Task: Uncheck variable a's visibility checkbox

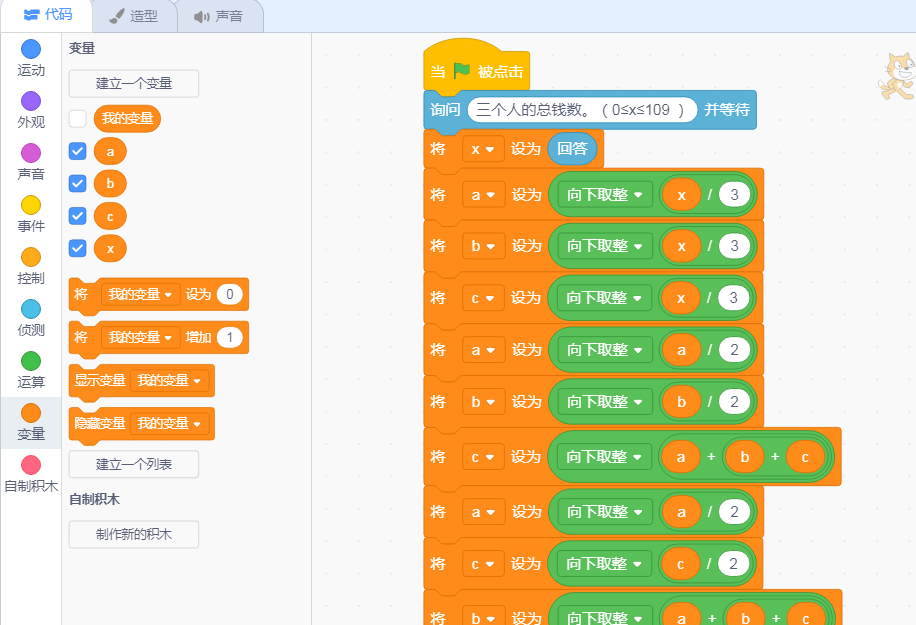Action: pos(77,151)
